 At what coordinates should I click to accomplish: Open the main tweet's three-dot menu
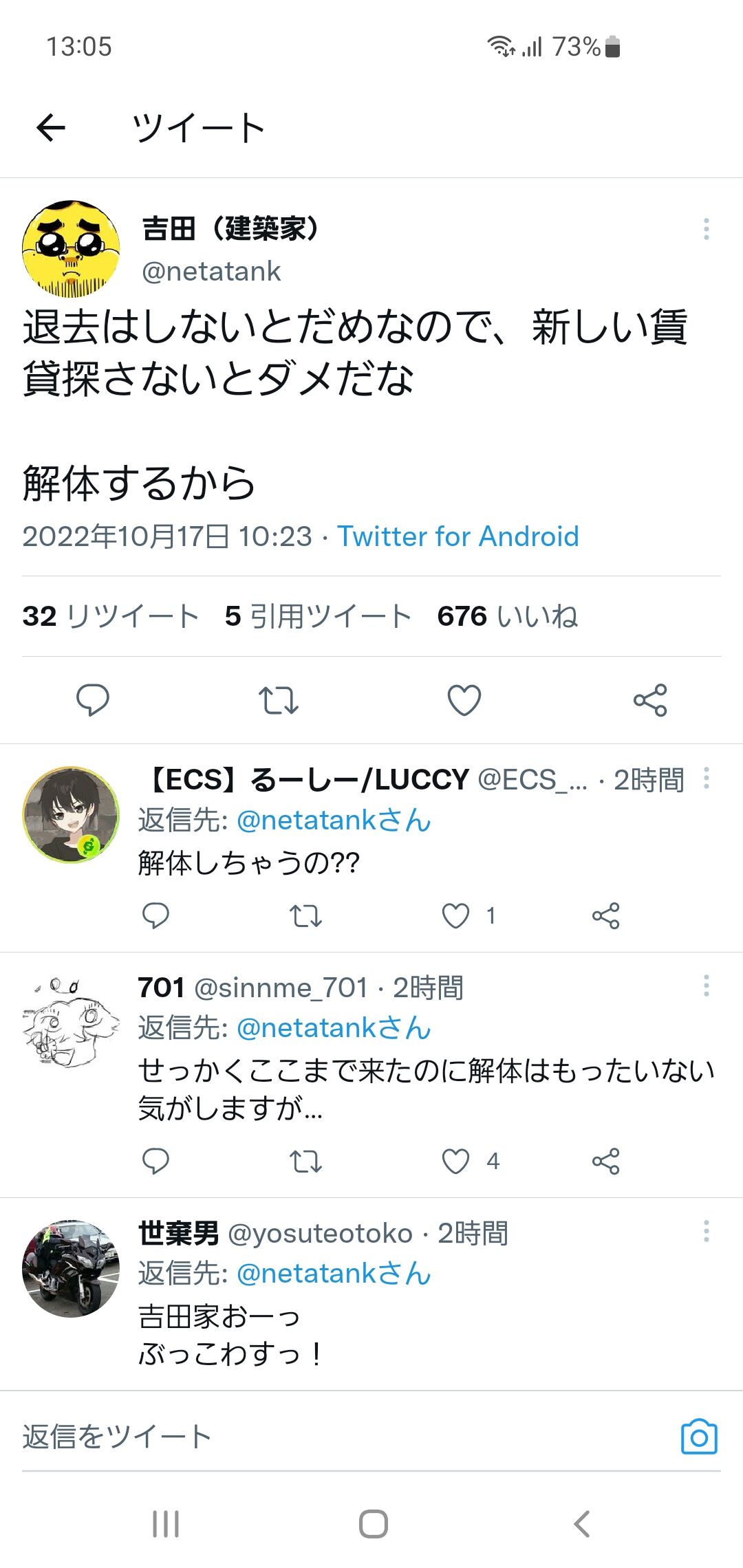tap(706, 229)
